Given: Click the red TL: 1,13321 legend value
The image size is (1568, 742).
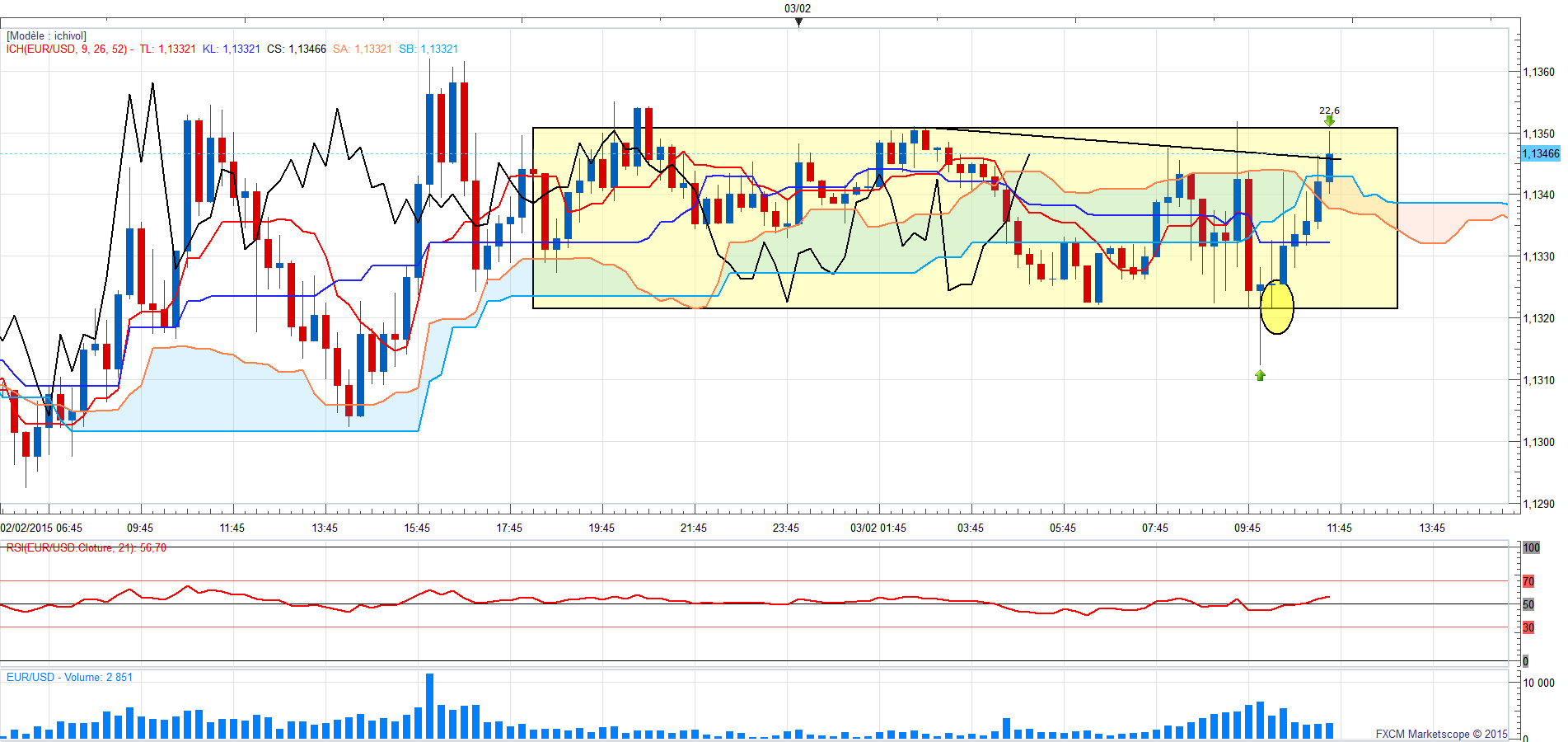Looking at the screenshot, I should (x=167, y=49).
